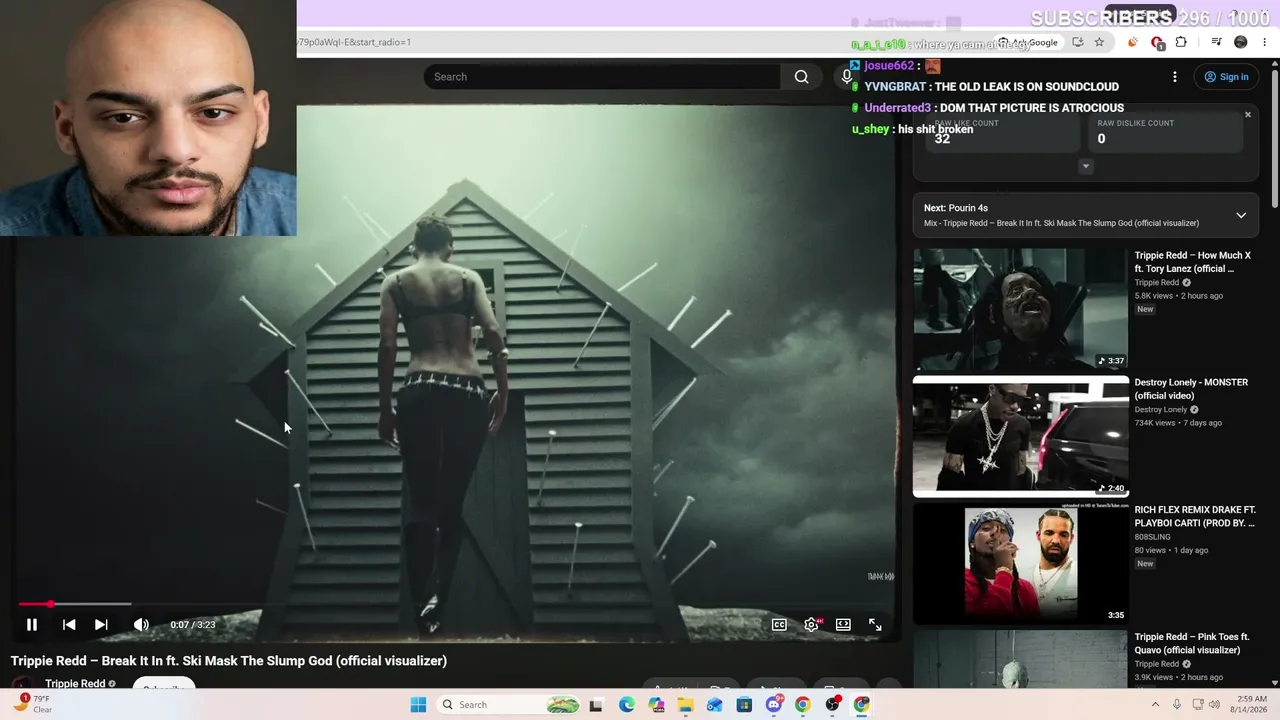Open Chrome media controls icon
This screenshot has width=1280, height=720.
(1216, 42)
